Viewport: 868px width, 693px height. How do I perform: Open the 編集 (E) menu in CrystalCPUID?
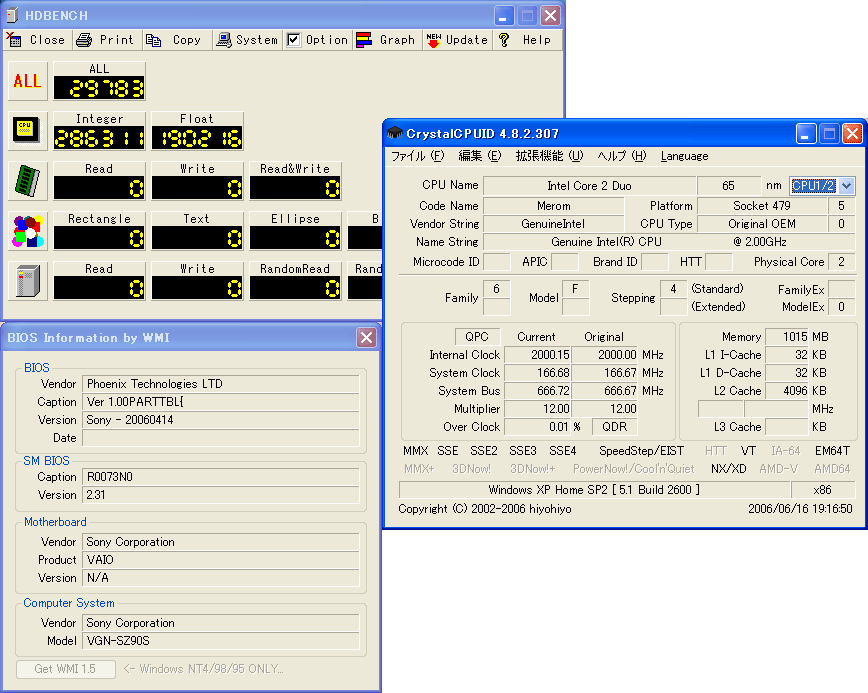coord(479,156)
